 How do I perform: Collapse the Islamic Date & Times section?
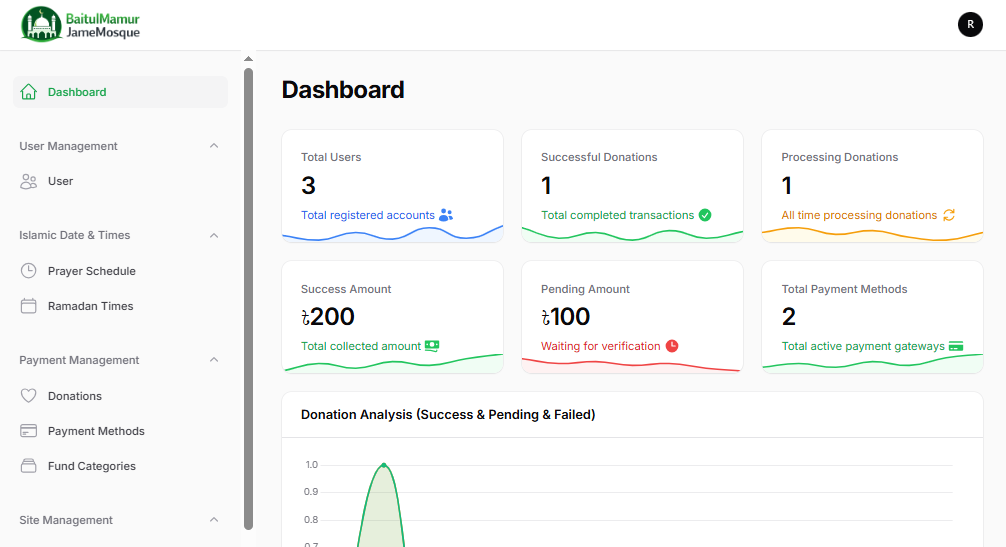[x=214, y=235]
